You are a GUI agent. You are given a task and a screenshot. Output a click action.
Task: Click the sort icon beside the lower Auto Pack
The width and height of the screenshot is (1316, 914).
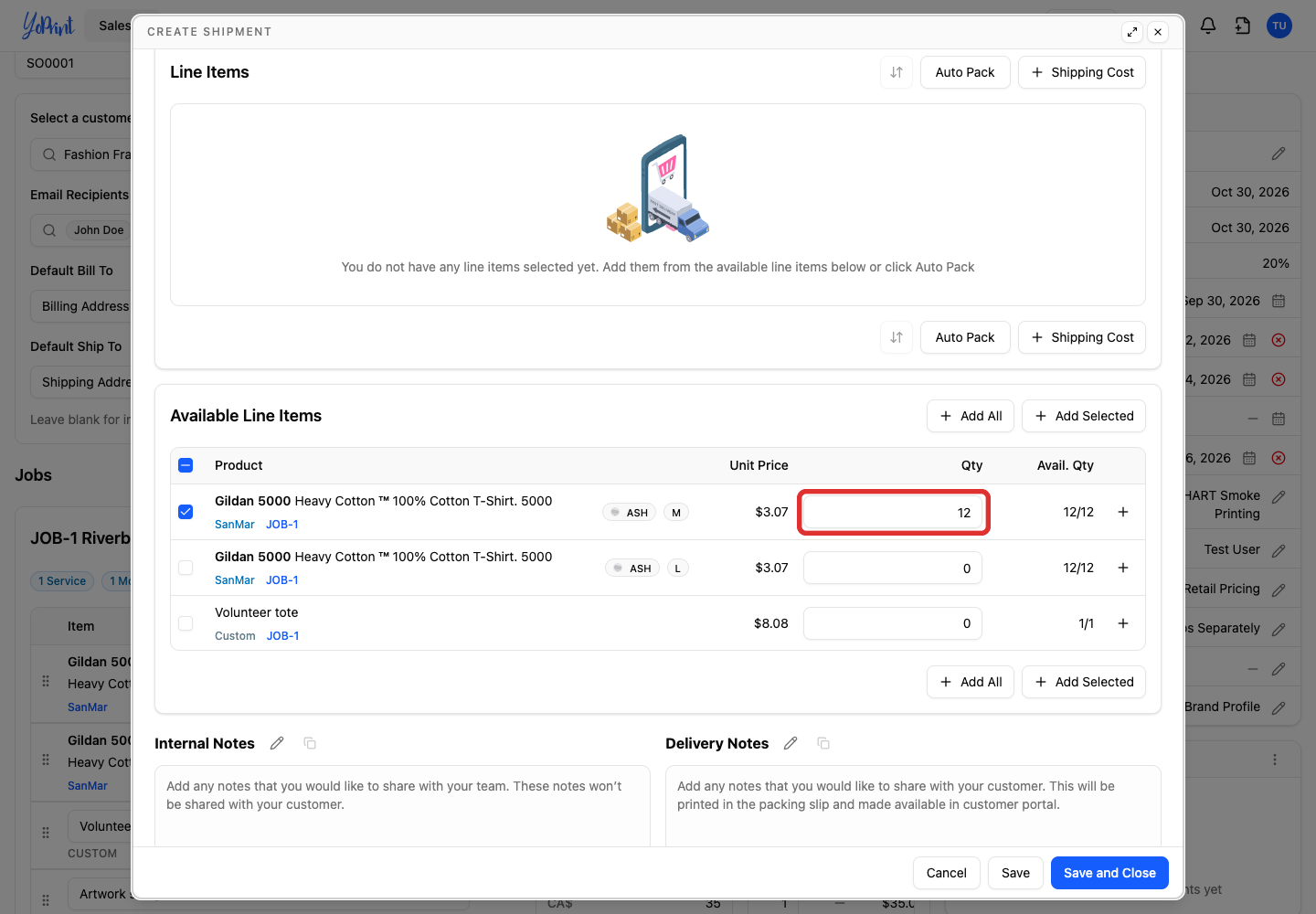(897, 337)
